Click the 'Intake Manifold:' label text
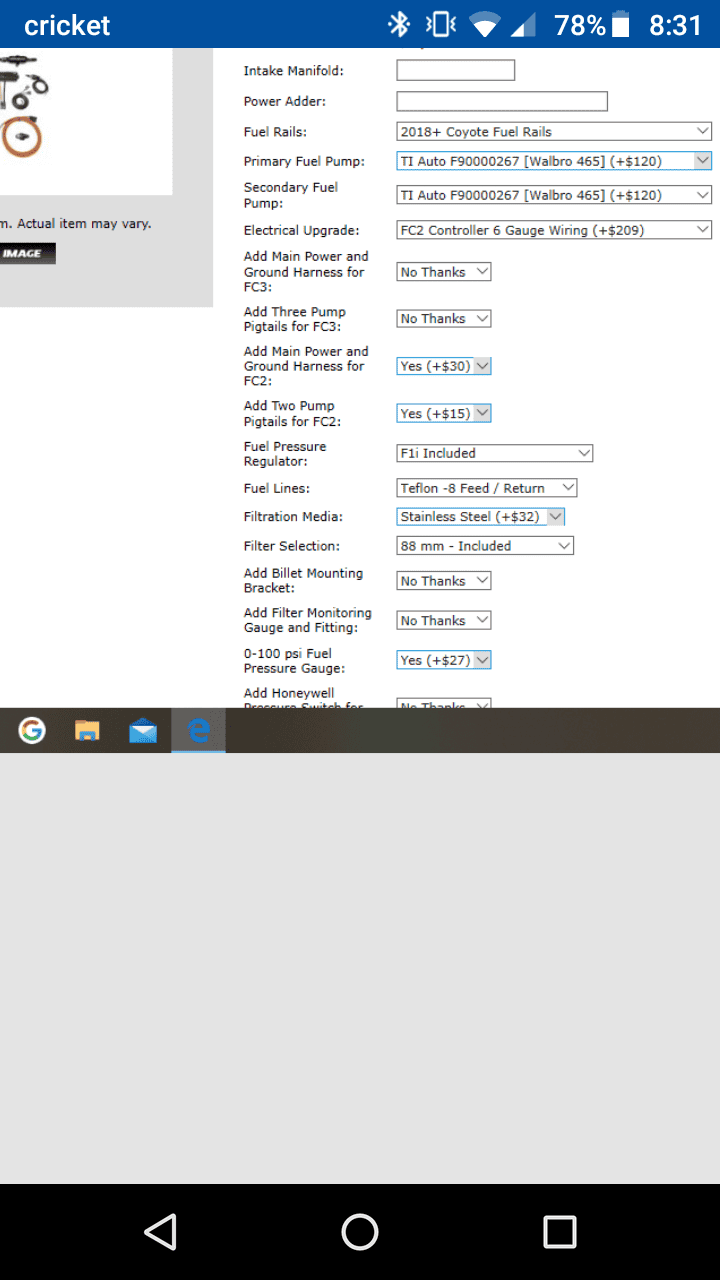This screenshot has height=1280, width=720. [x=294, y=71]
